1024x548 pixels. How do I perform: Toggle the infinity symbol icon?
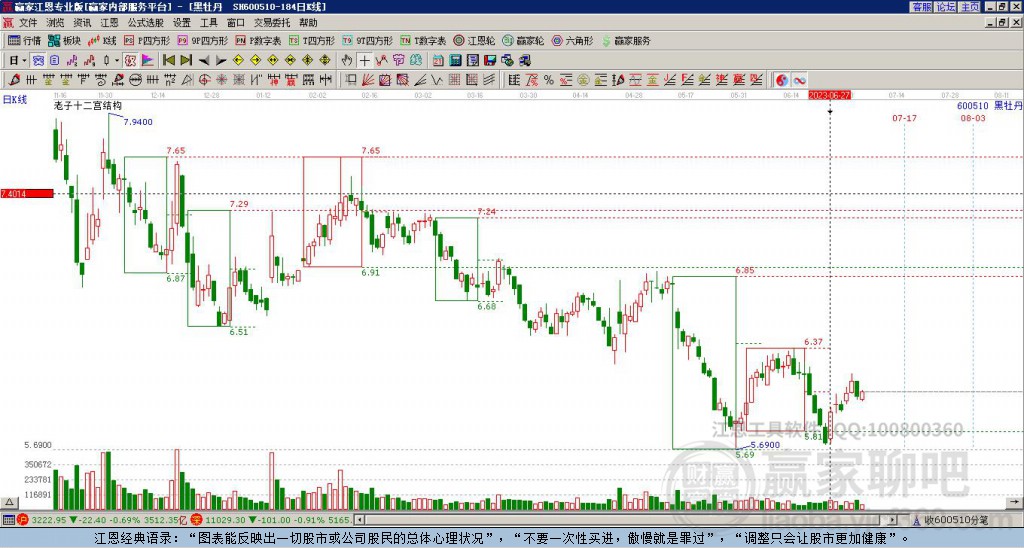click(x=799, y=80)
